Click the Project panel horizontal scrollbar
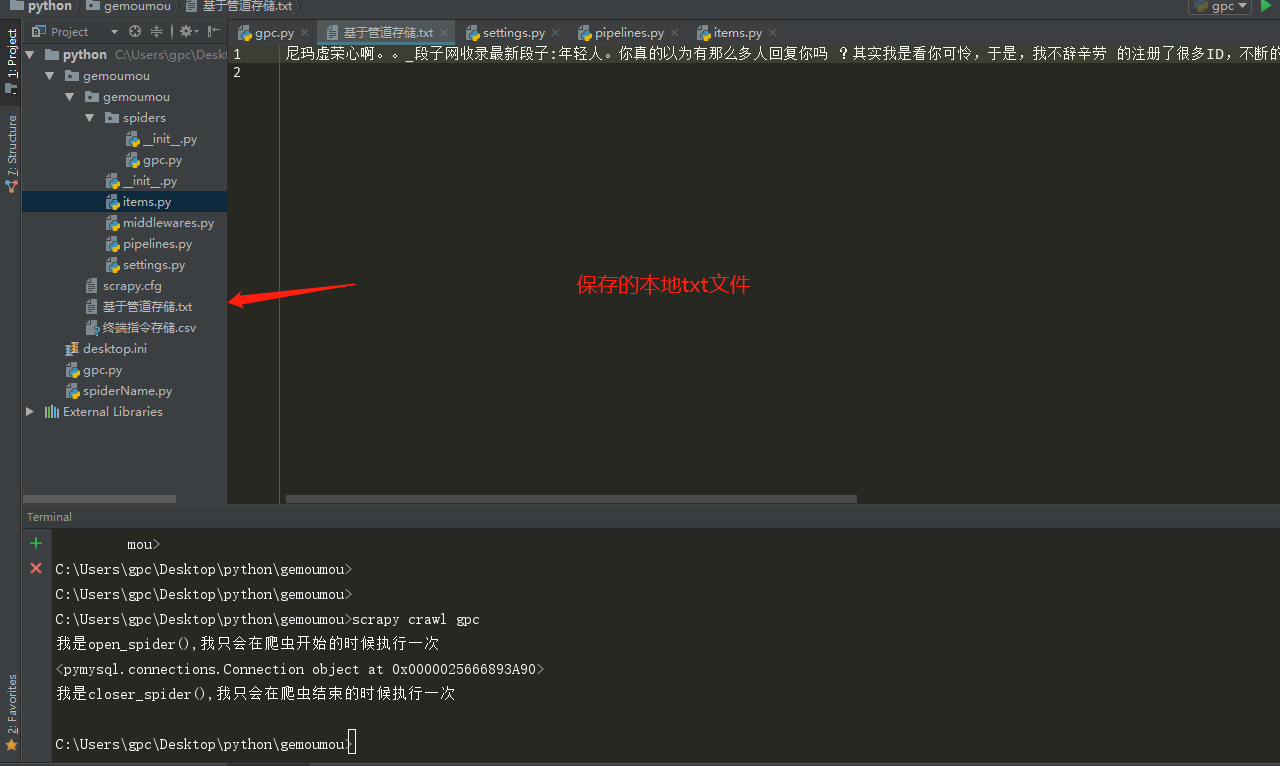Viewport: 1280px width, 766px height. pos(99,498)
